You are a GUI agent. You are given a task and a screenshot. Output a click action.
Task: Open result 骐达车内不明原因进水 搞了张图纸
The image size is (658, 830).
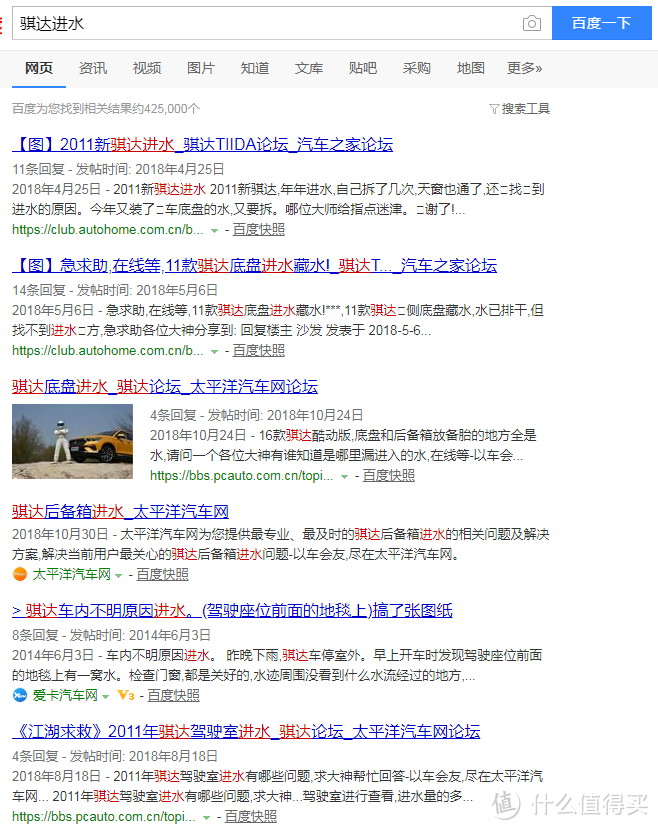(232, 611)
